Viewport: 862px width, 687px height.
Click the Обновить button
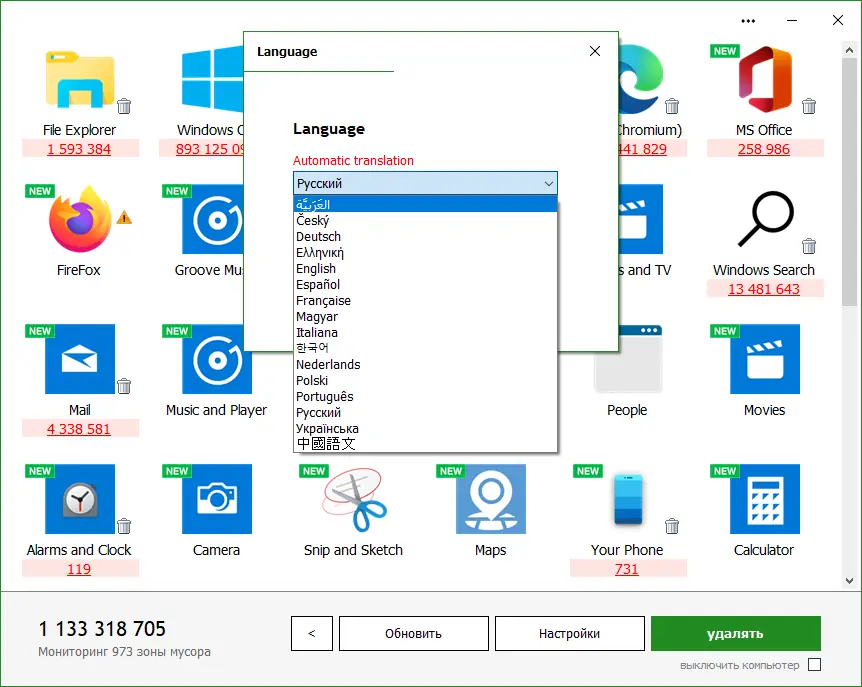pyautogui.click(x=413, y=633)
